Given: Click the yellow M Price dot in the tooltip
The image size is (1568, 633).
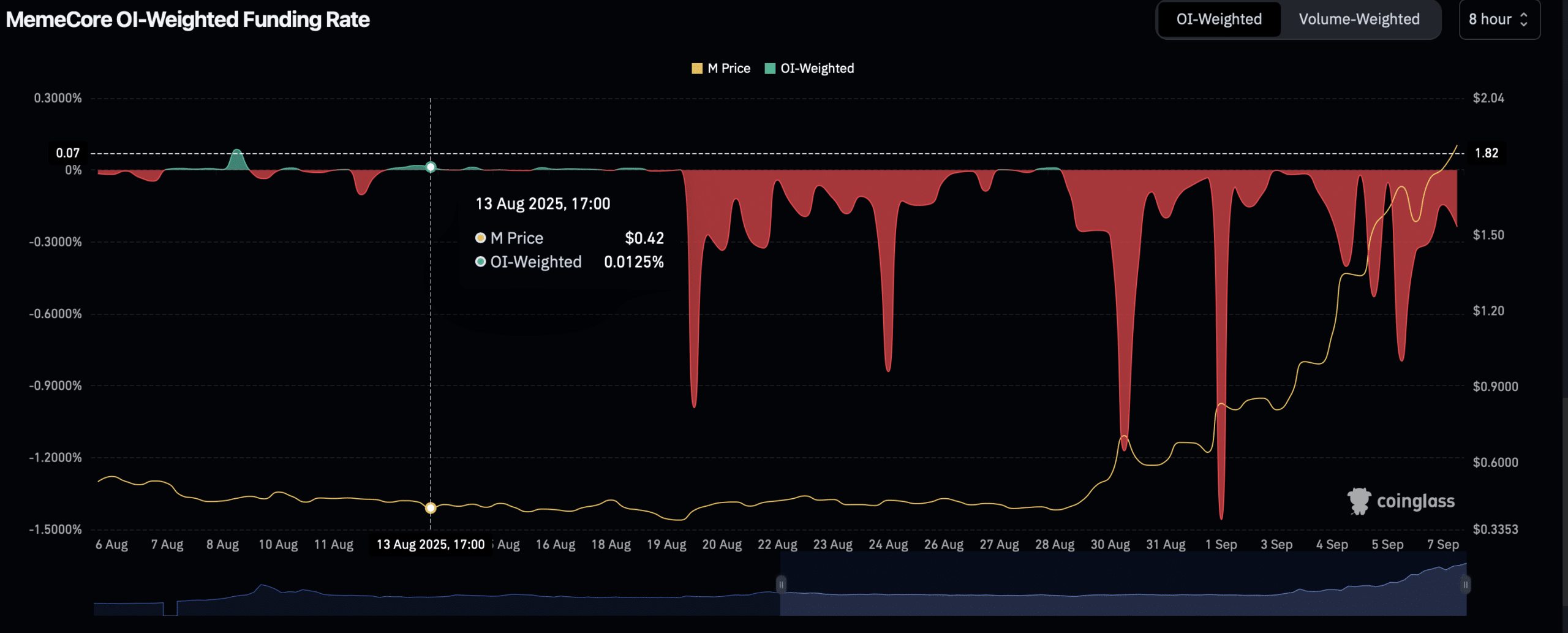Looking at the screenshot, I should [481, 238].
